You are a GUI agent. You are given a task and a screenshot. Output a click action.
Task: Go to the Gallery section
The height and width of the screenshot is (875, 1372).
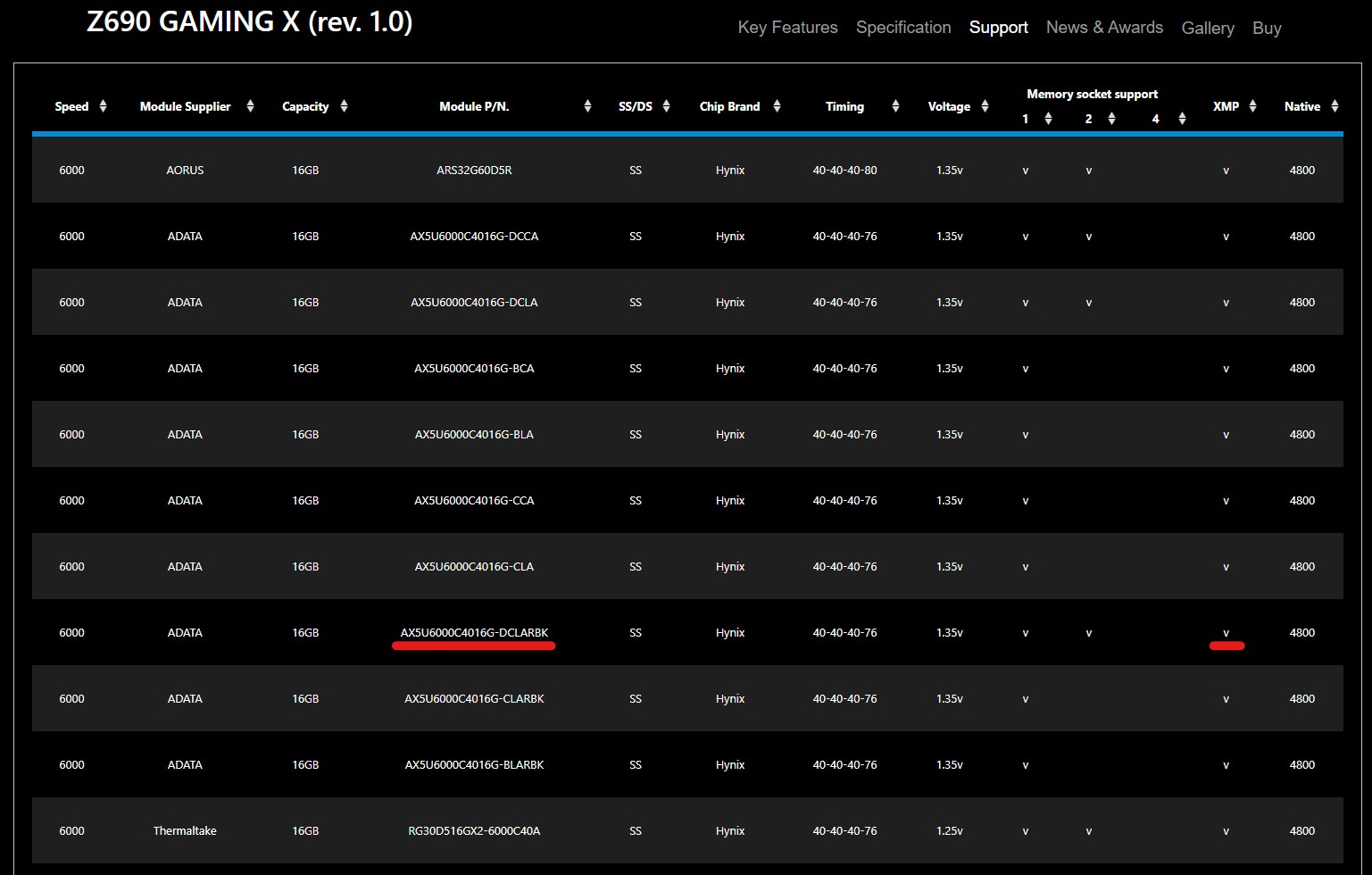click(x=1208, y=29)
